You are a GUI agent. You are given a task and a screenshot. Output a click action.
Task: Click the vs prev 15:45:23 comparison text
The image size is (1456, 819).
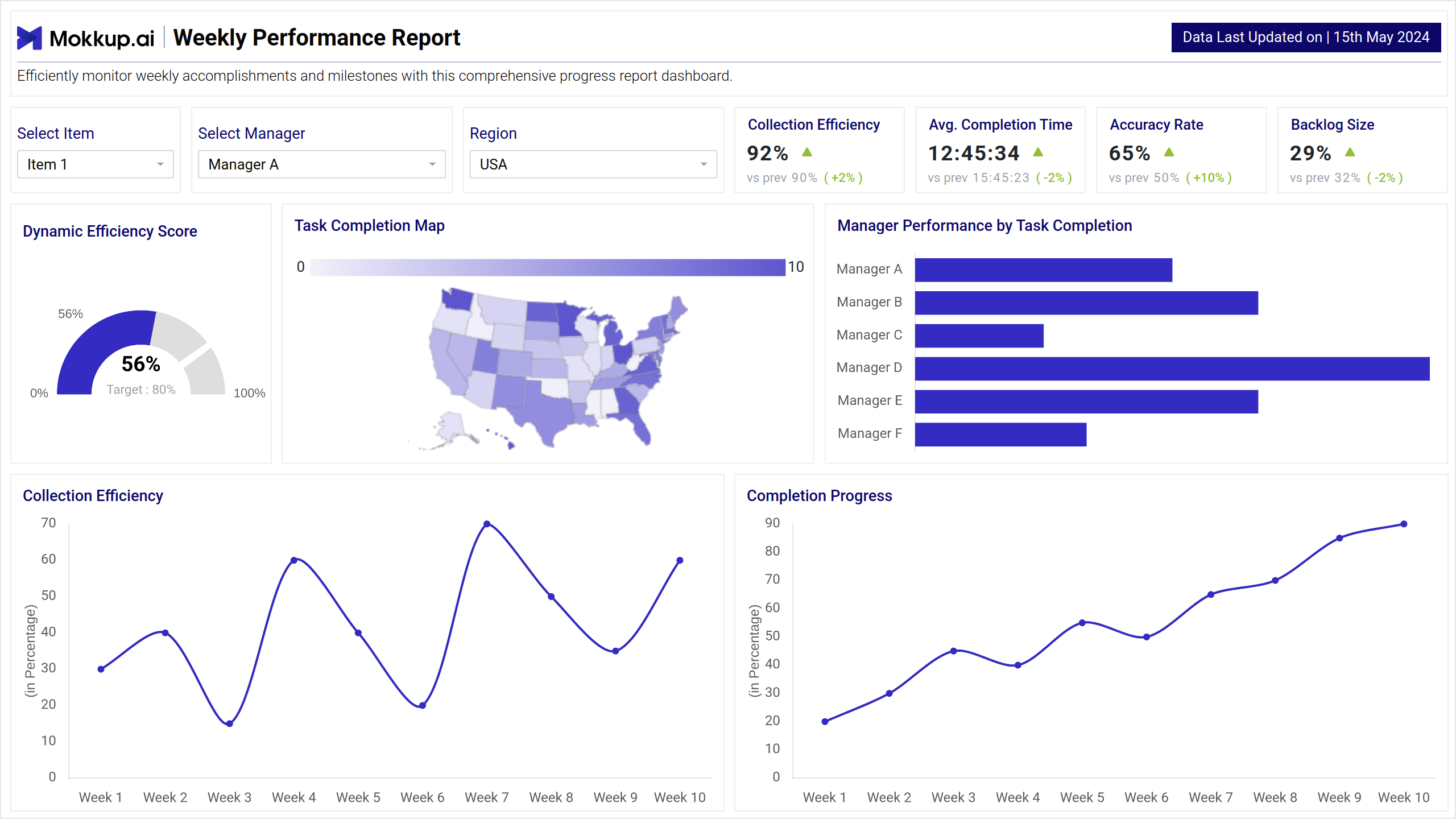tap(978, 178)
